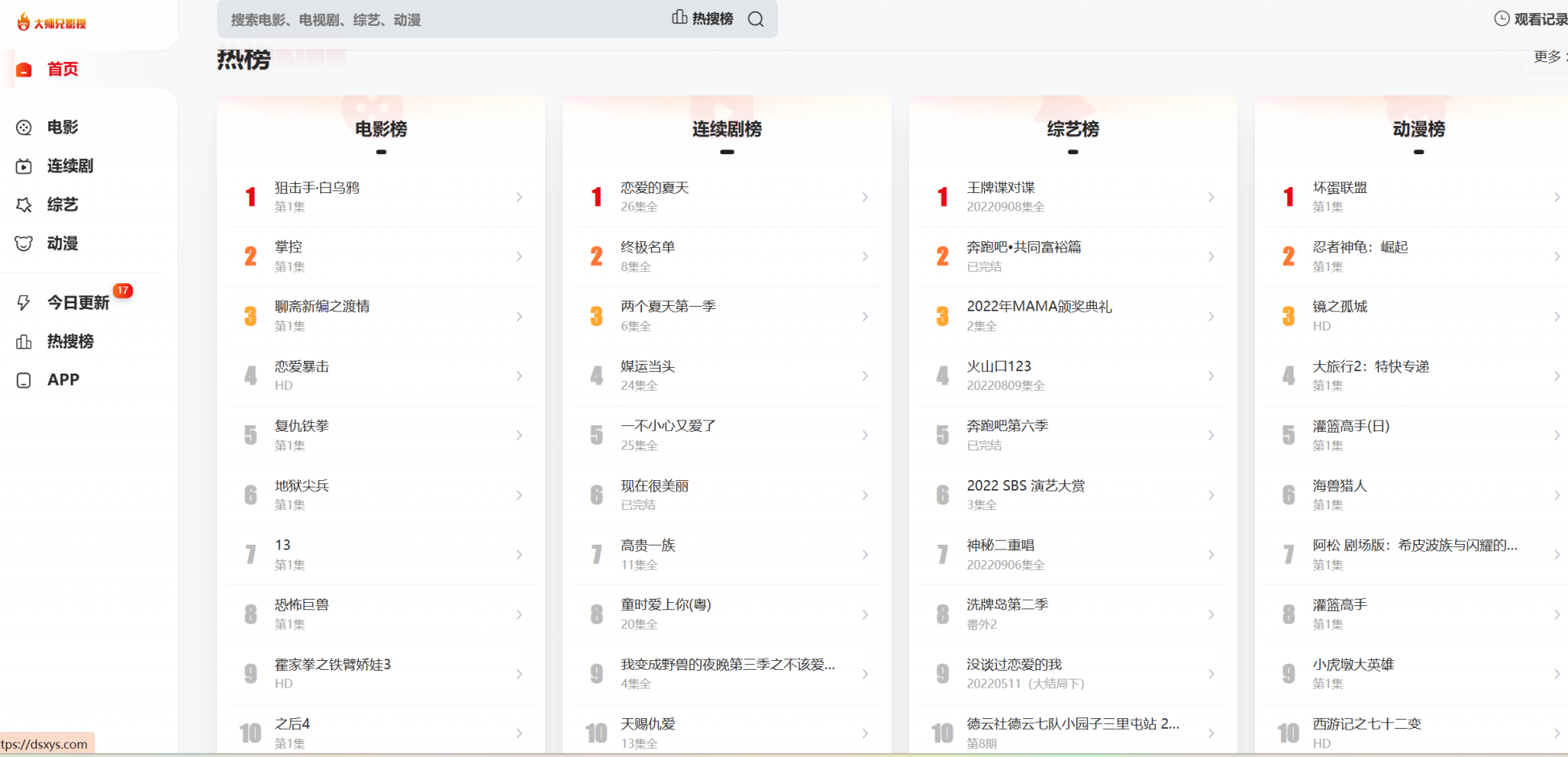This screenshot has height=757, width=1568.
Task: Expand chevron next to 恋爱的夏天
Action: (x=865, y=197)
